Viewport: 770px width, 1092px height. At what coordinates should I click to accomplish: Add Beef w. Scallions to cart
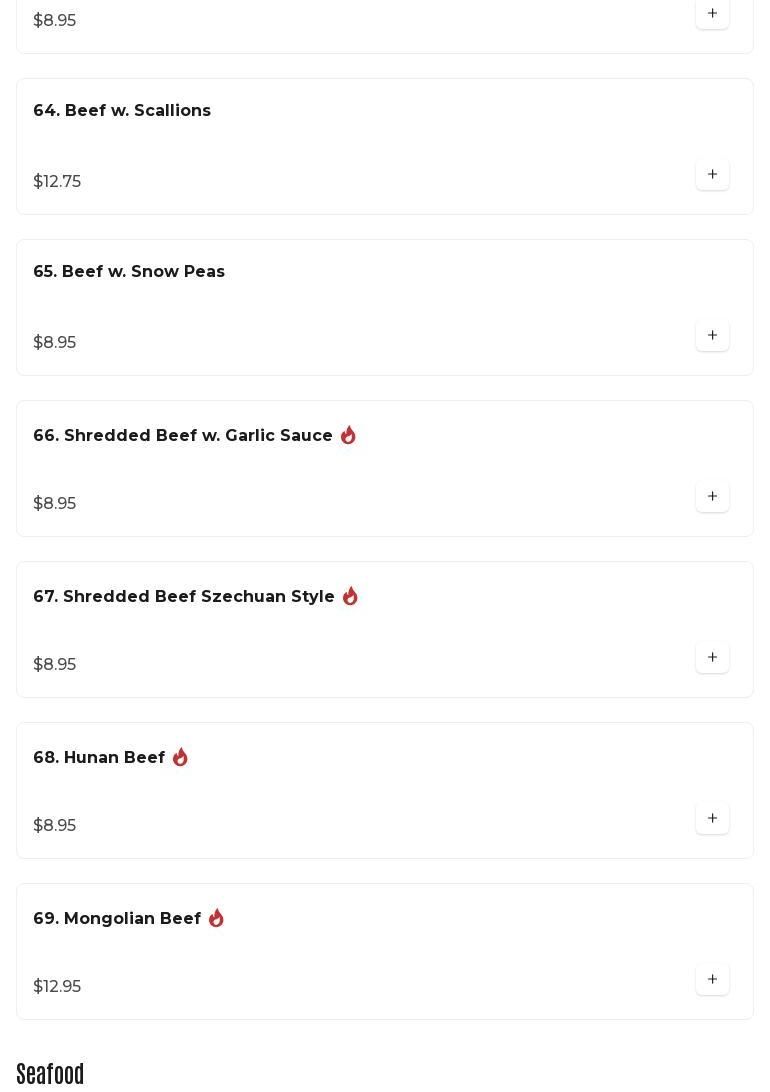[x=712, y=175]
